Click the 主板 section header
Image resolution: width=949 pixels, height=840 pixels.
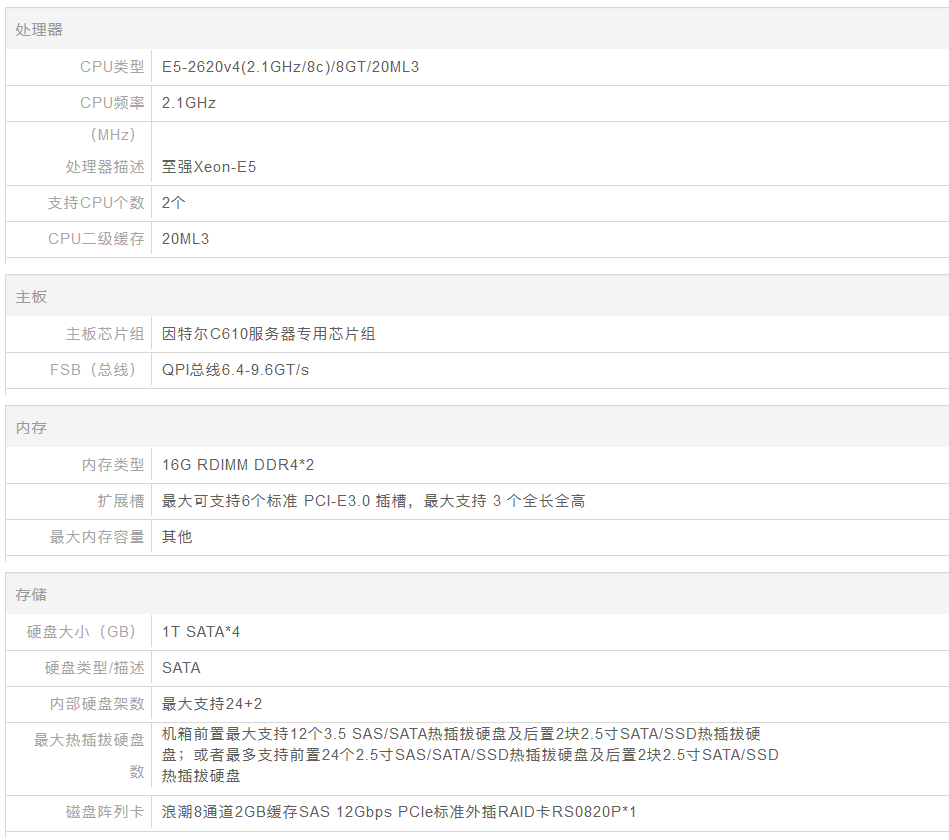point(31,297)
